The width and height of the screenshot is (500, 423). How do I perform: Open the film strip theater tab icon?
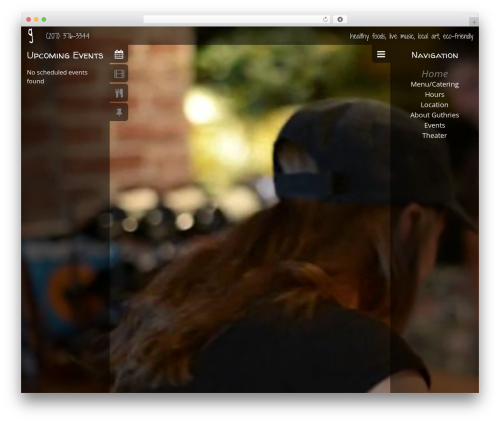(x=119, y=74)
